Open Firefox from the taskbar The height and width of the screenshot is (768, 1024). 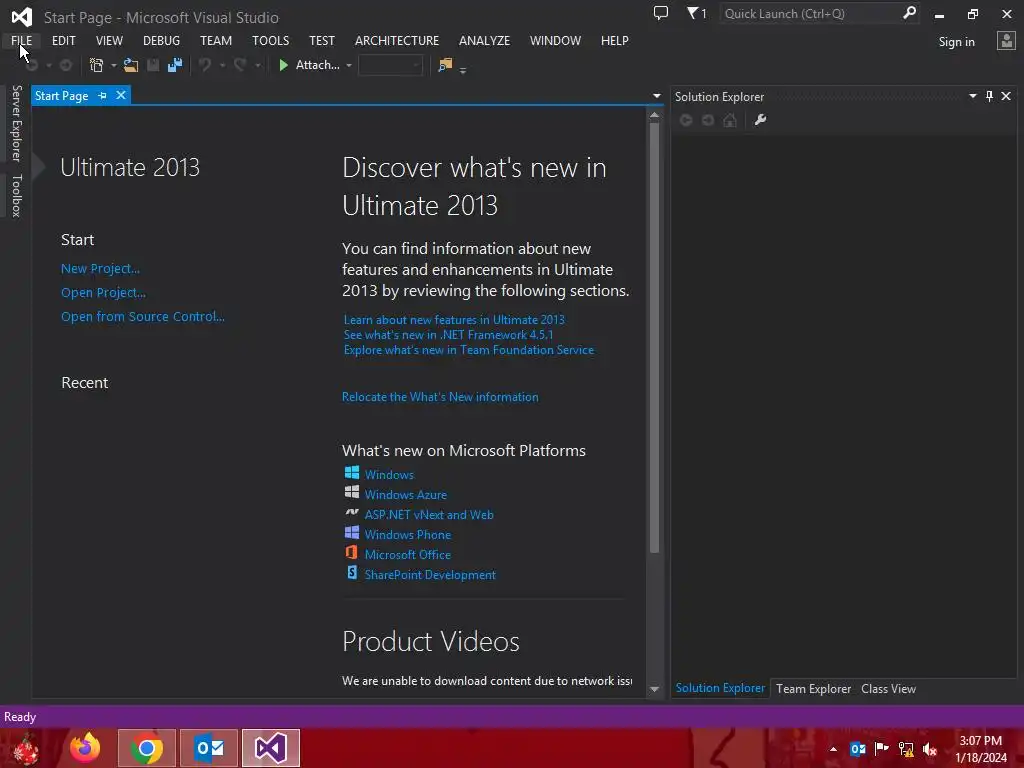click(x=85, y=748)
